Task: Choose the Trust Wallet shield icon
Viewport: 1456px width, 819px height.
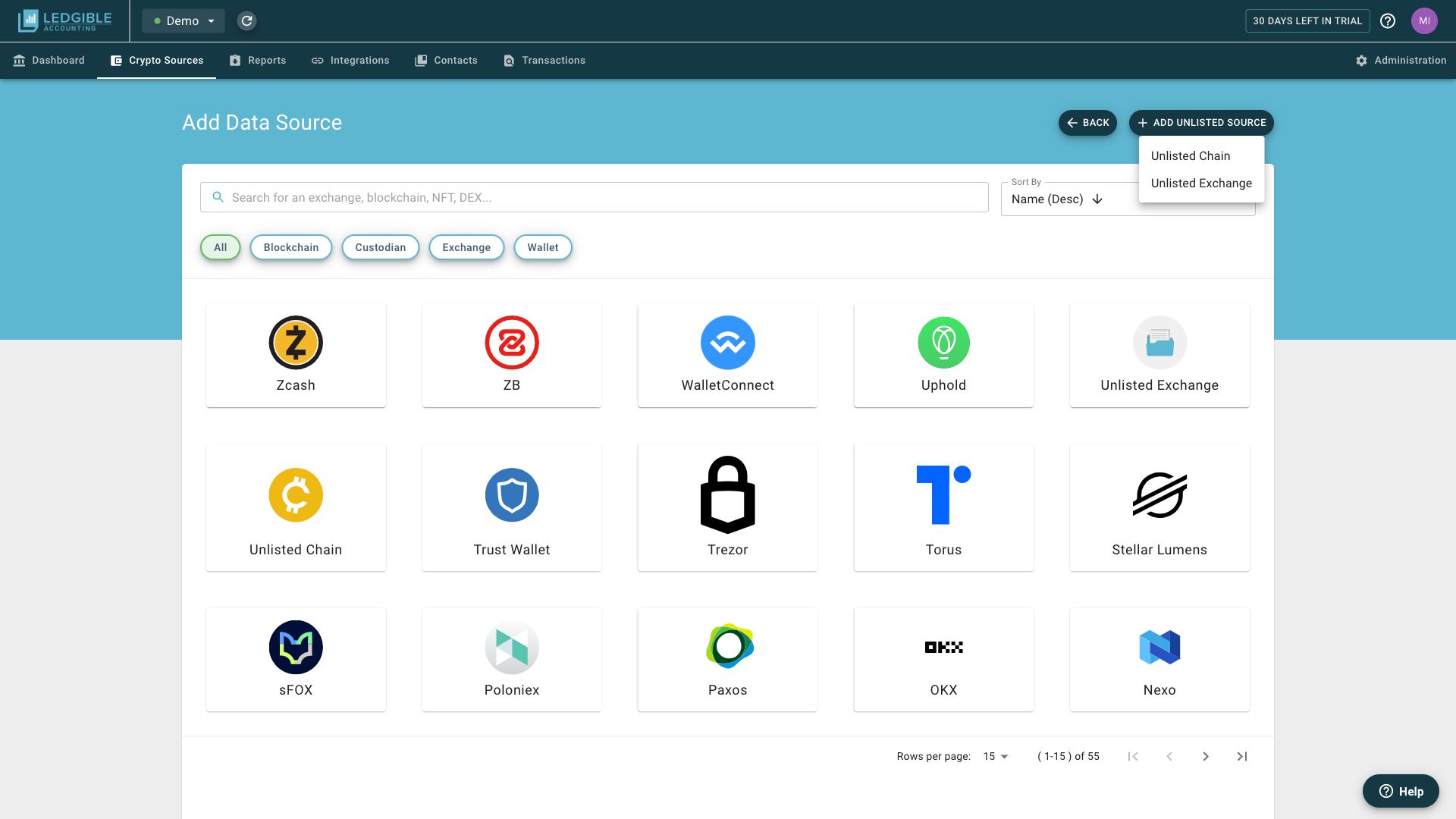Action: [x=512, y=495]
